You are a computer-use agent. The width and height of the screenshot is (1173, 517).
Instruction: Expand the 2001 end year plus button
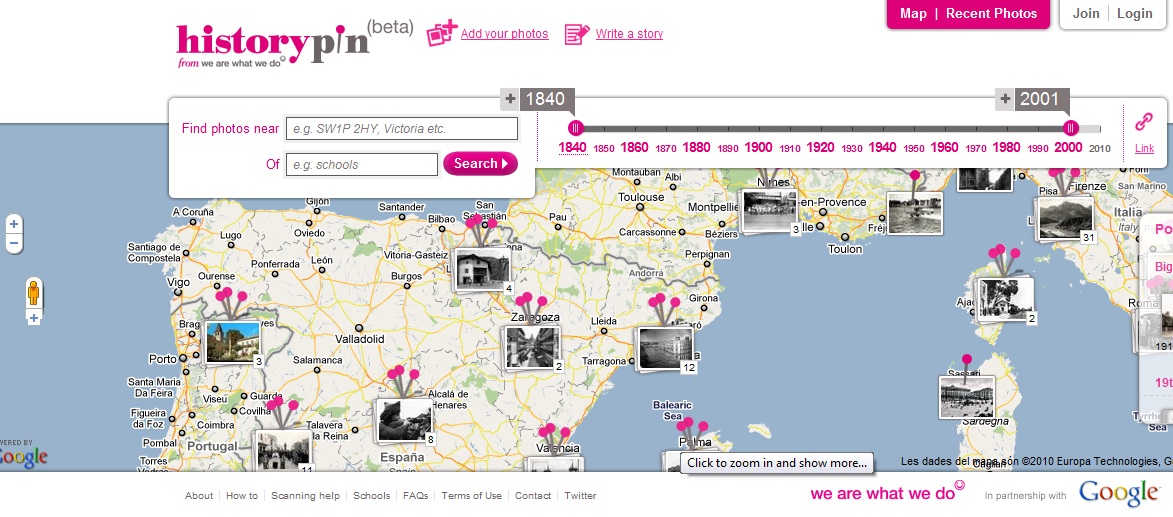(x=1005, y=99)
